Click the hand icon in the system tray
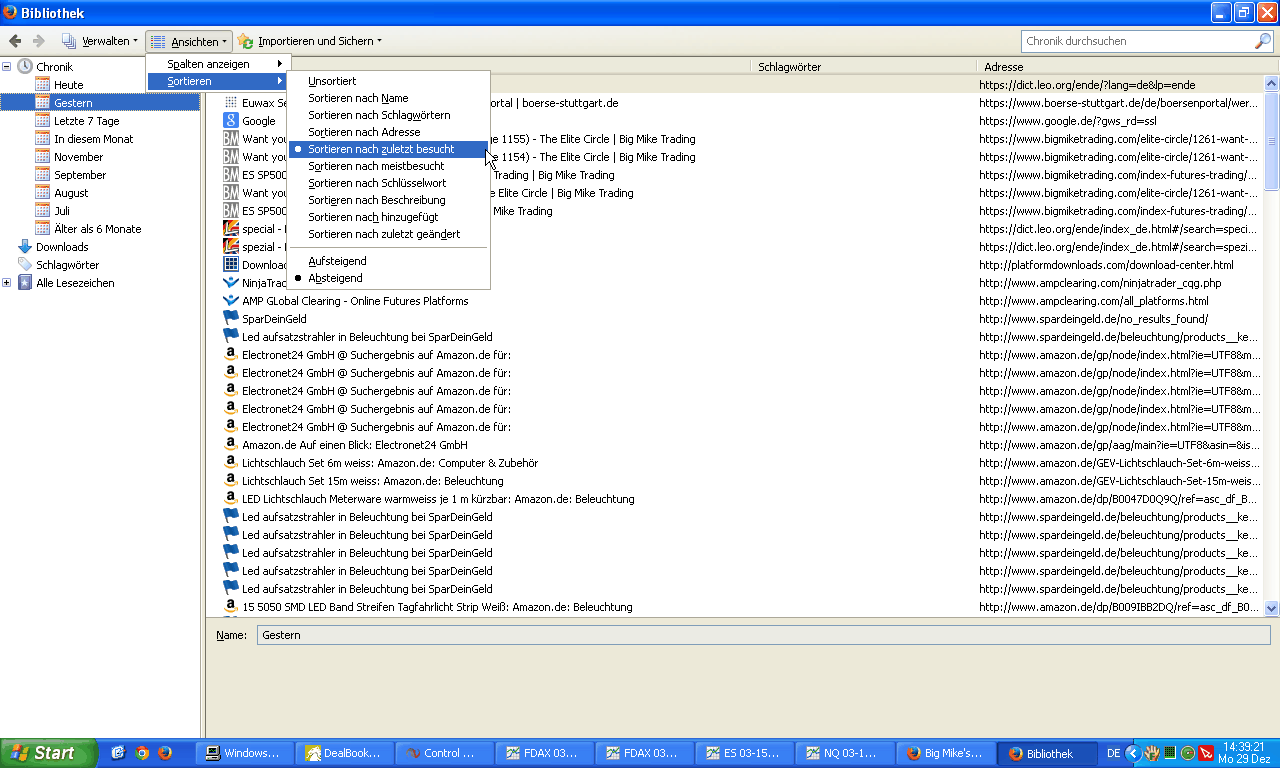 [x=1151, y=753]
